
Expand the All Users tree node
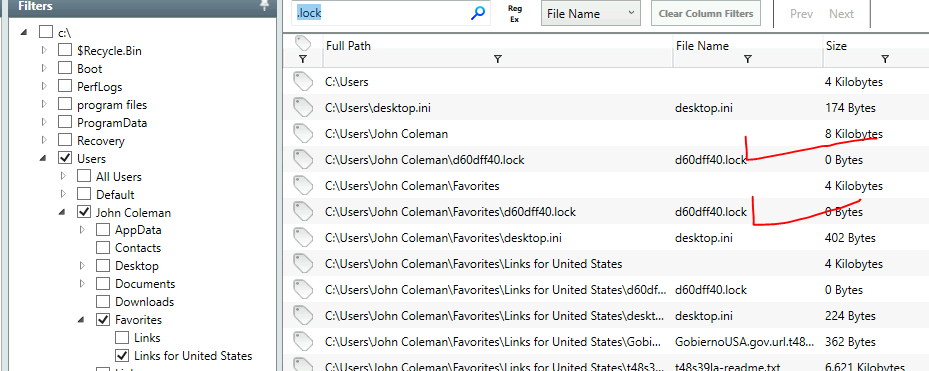tap(63, 176)
